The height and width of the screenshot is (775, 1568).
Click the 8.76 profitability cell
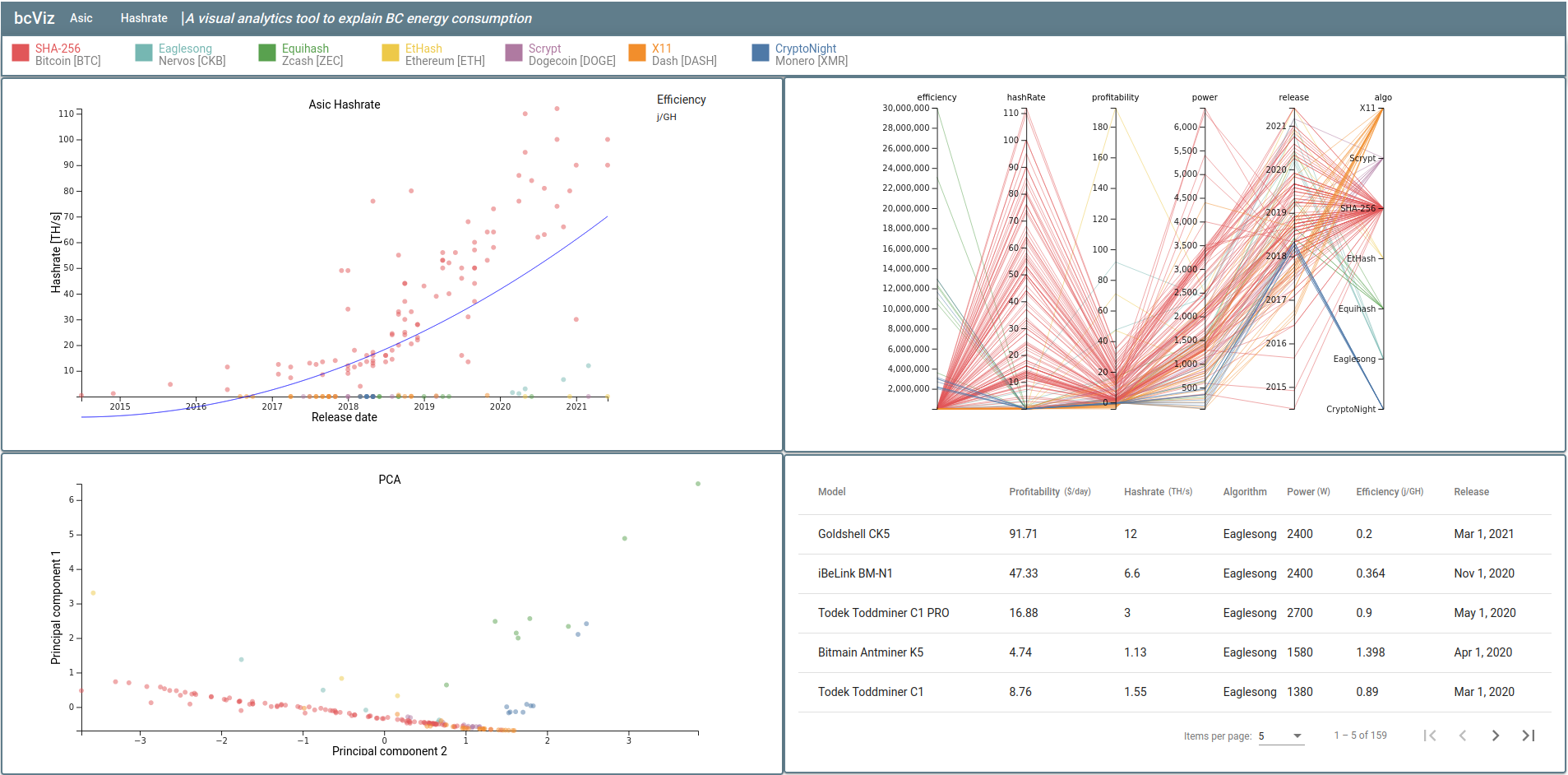pos(1020,692)
